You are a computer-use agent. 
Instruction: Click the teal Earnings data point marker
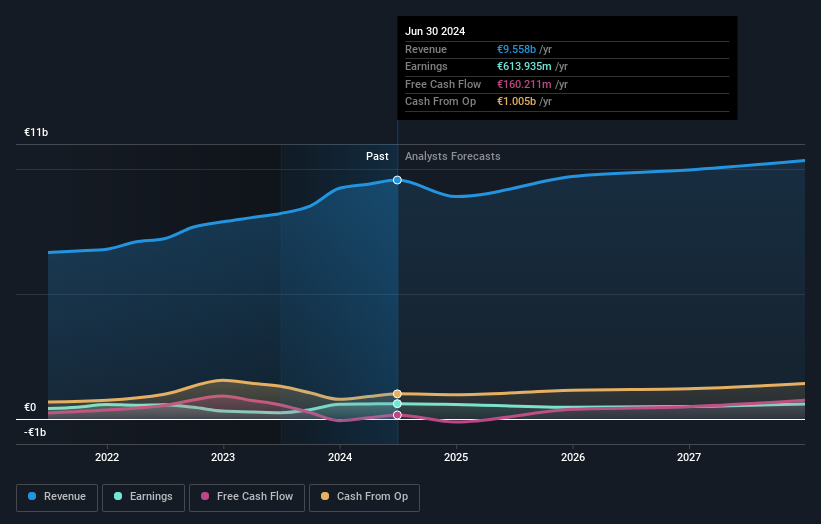pos(397,404)
